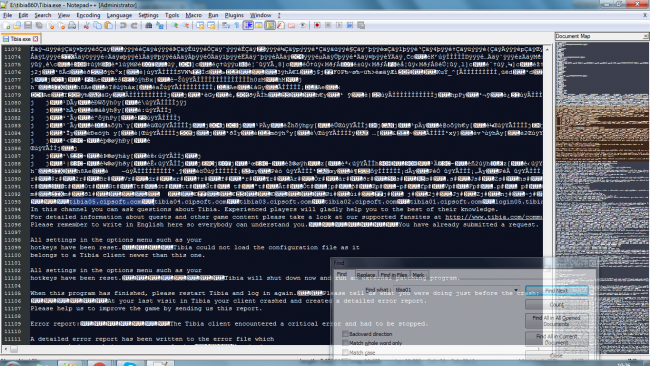Open the Language menu
650x366 pixels.
pos(119,15)
